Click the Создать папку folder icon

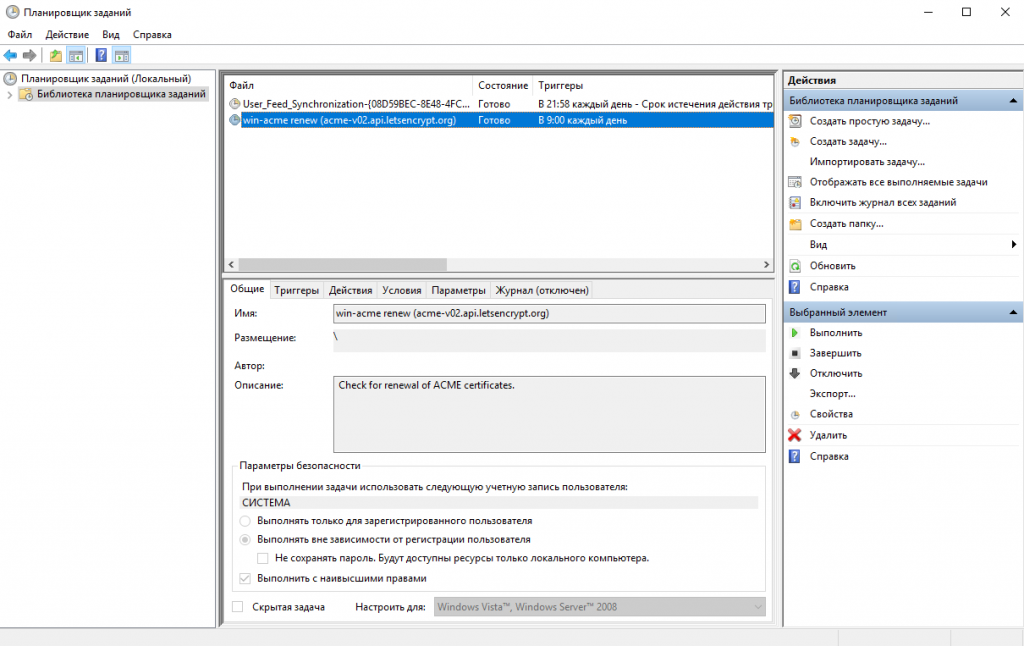795,223
